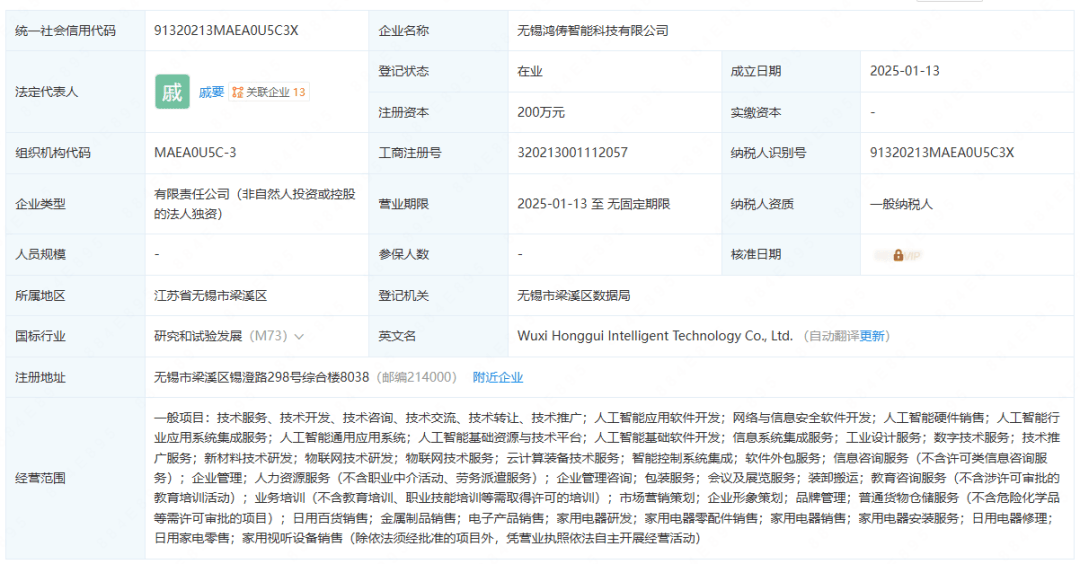The height and width of the screenshot is (564, 1080).
Task: Click postal code text 邮编214000
Action: point(417,377)
